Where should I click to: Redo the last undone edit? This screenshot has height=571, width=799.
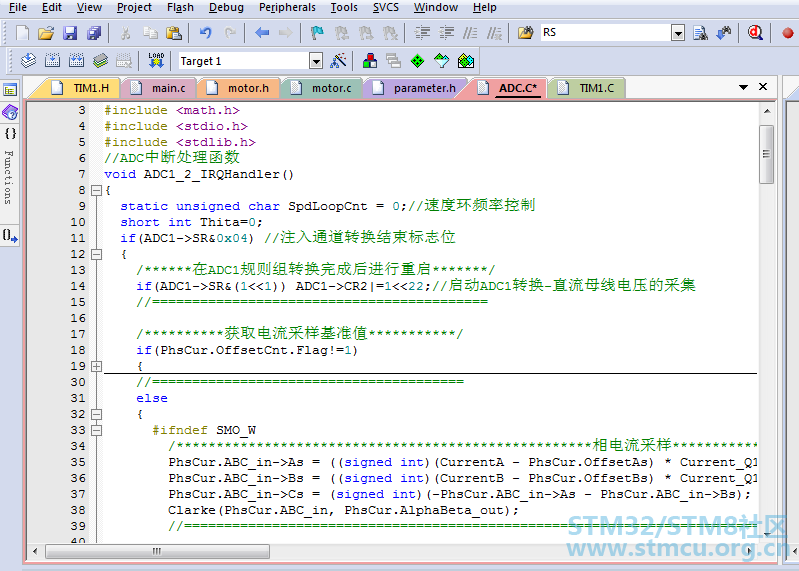point(230,33)
